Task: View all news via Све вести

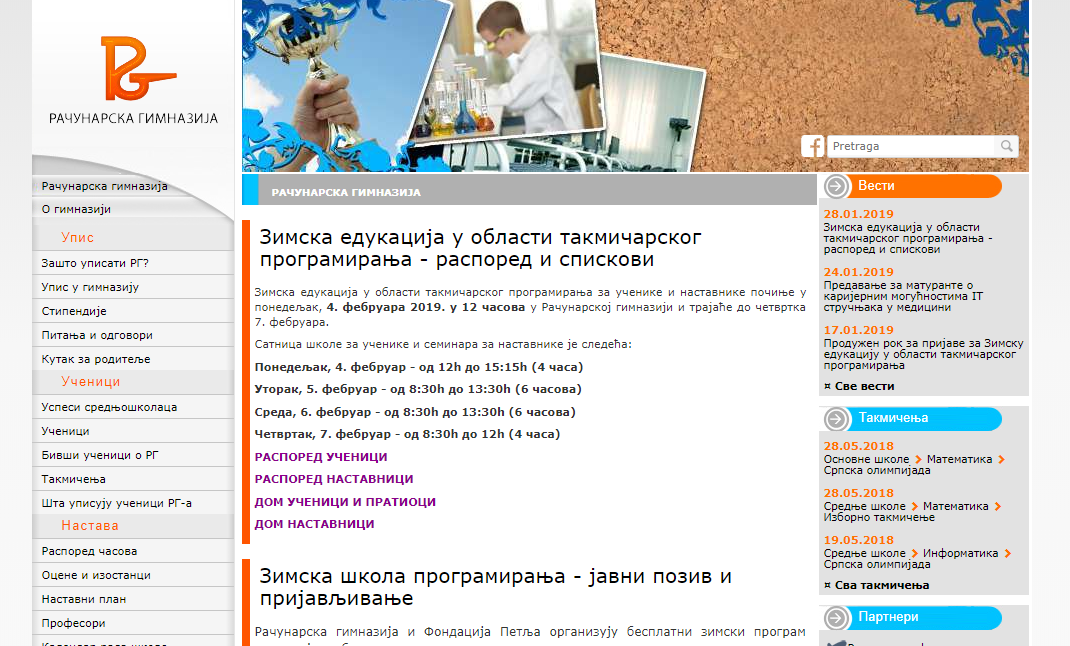Action: coord(863,386)
